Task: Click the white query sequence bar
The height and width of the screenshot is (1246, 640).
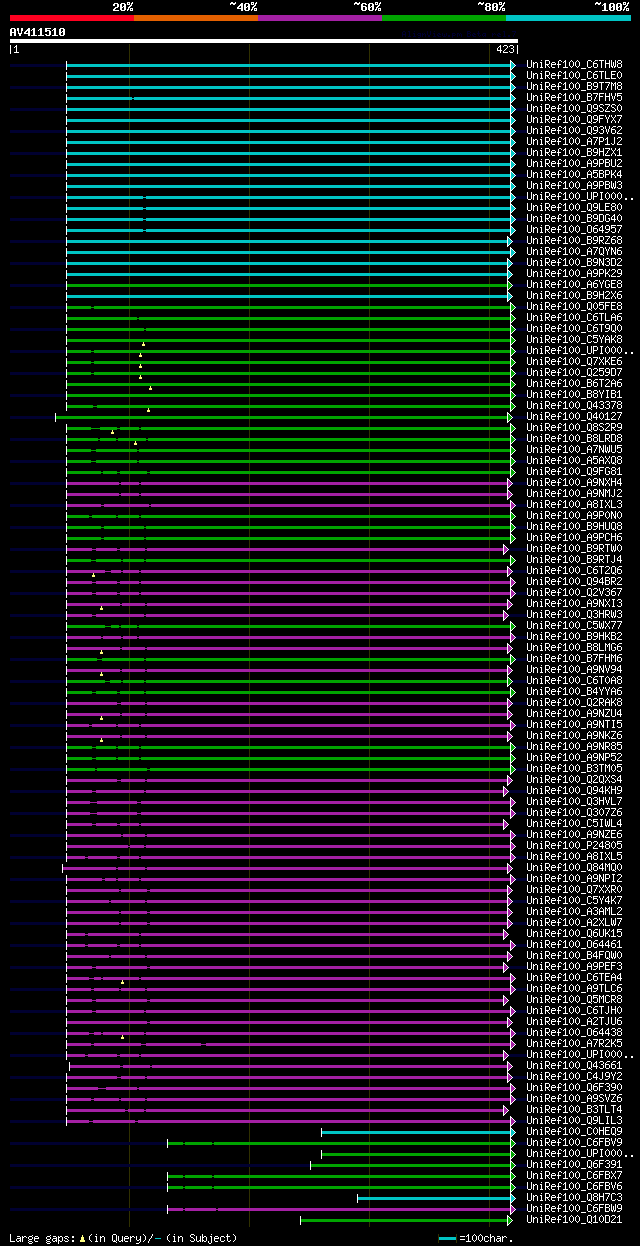Action: [263, 41]
